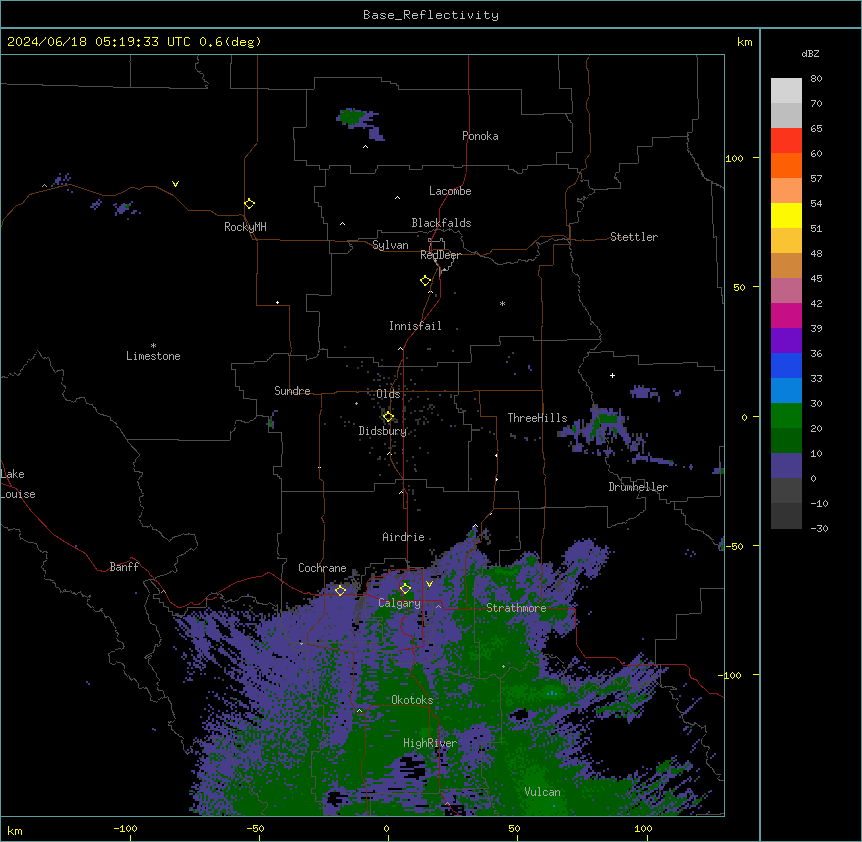862x842 pixels.
Task: Click the yellow diamond marker above Calgary
Action: [405, 589]
